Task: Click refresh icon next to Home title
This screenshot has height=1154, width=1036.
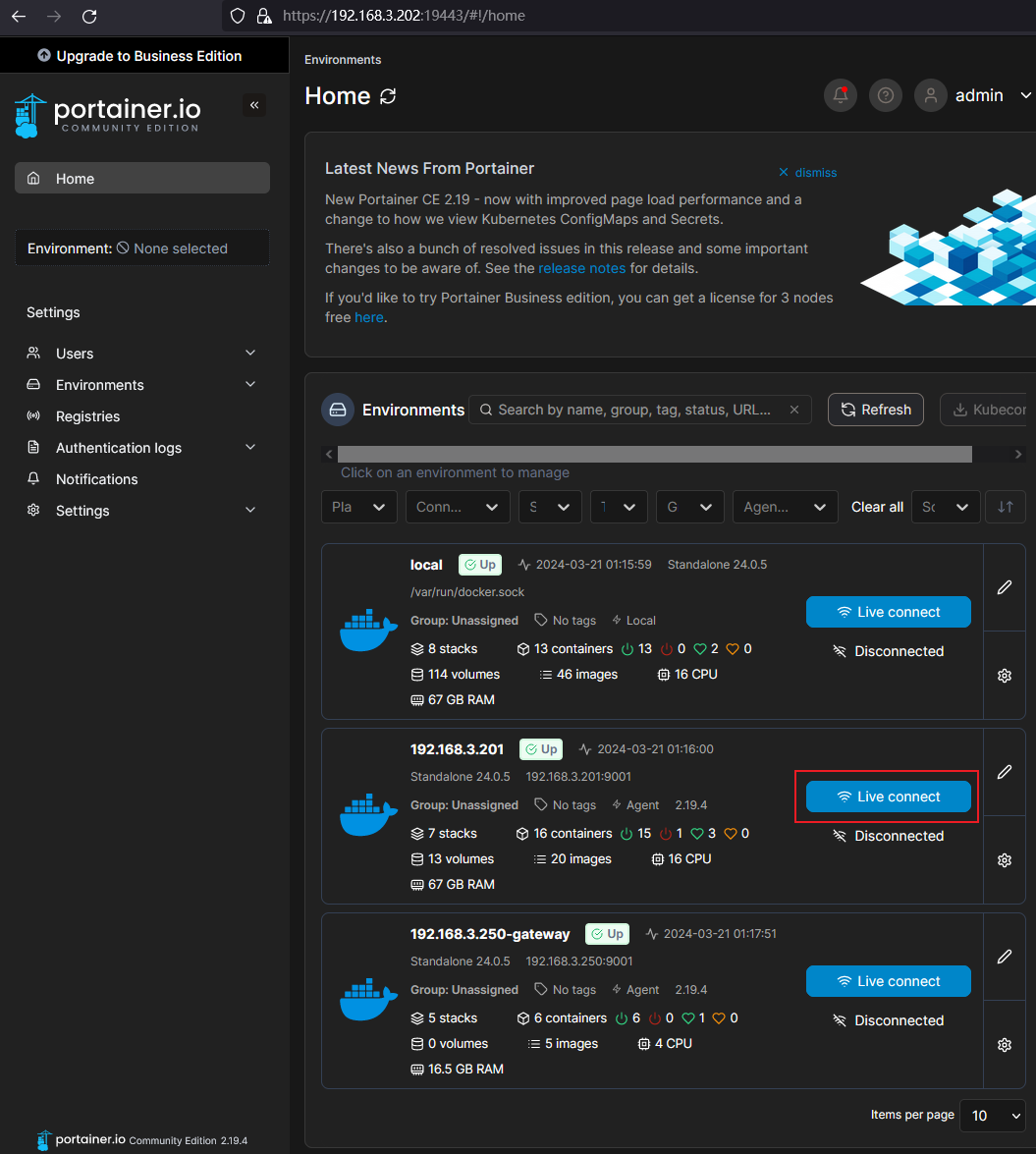Action: coord(388,96)
